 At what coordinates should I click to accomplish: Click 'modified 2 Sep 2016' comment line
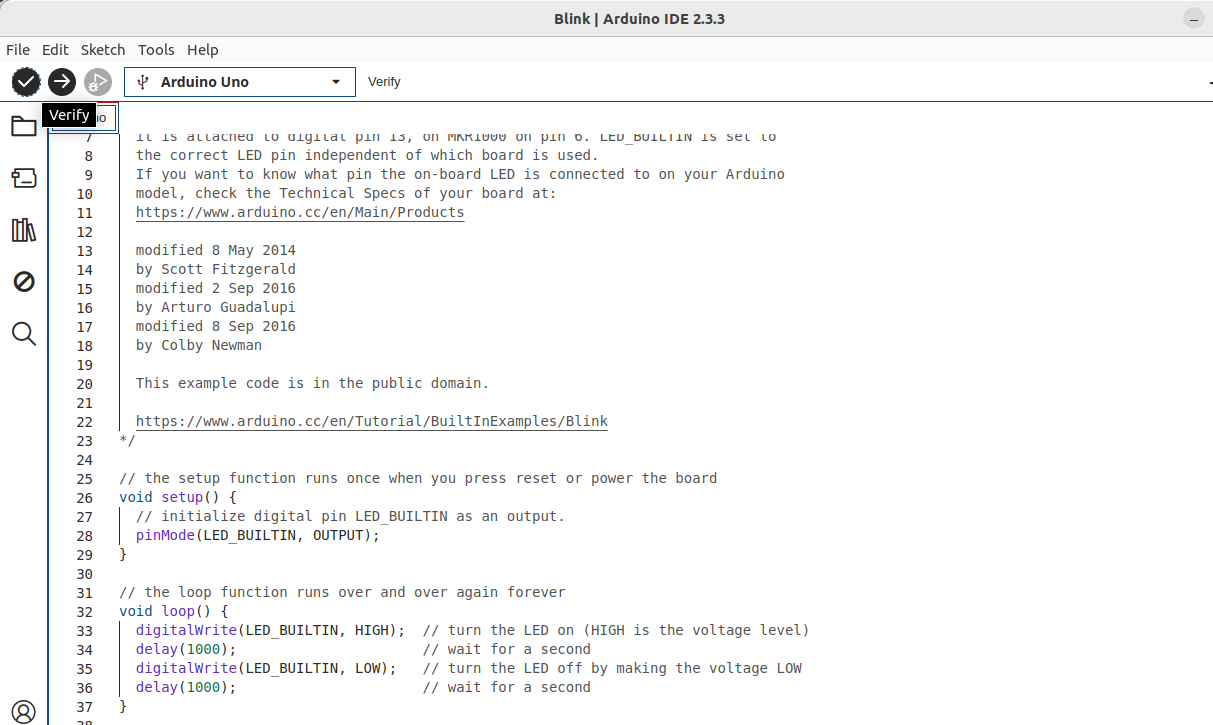coord(216,288)
